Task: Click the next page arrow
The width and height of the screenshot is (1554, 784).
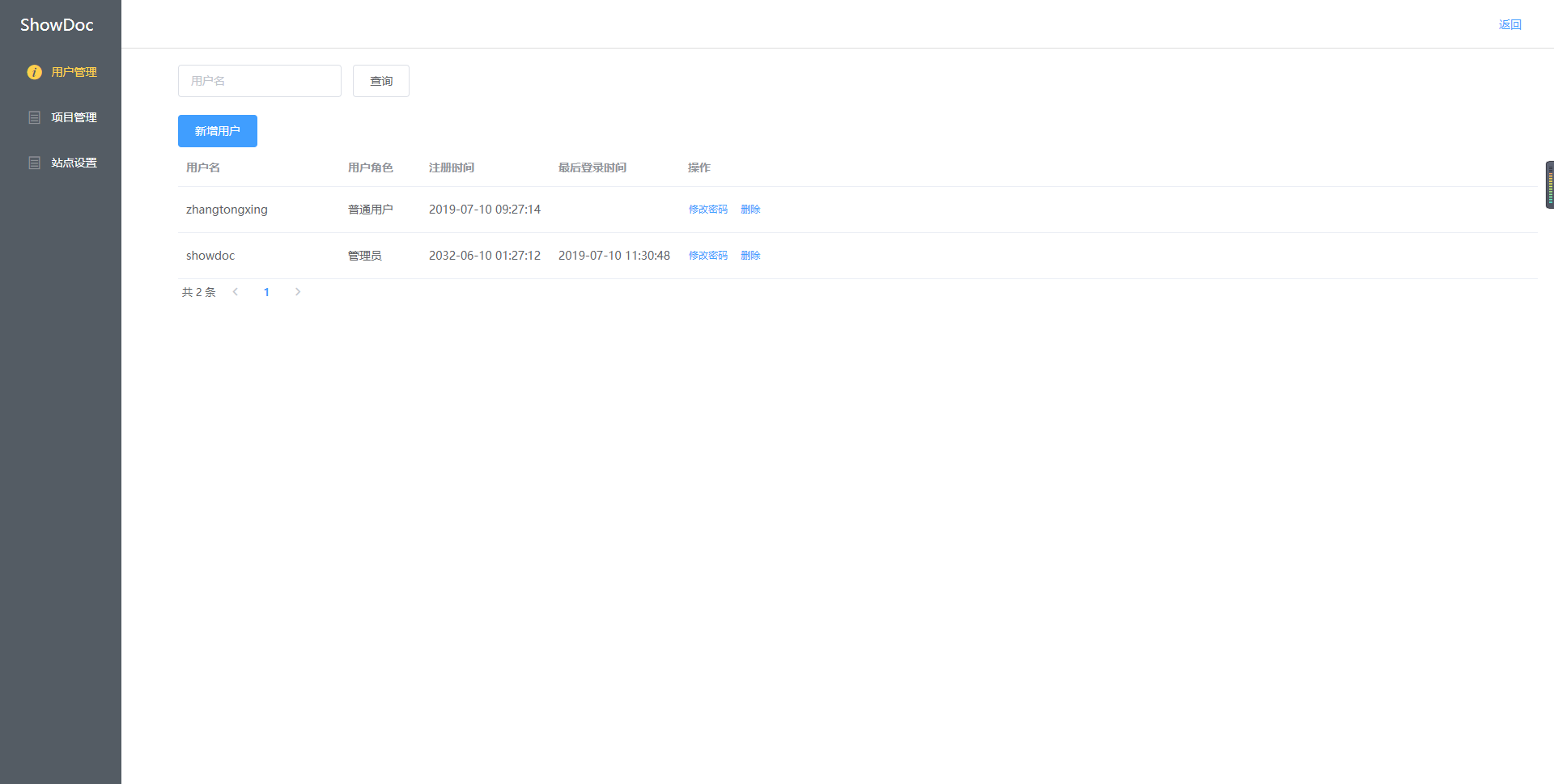Action: click(297, 292)
